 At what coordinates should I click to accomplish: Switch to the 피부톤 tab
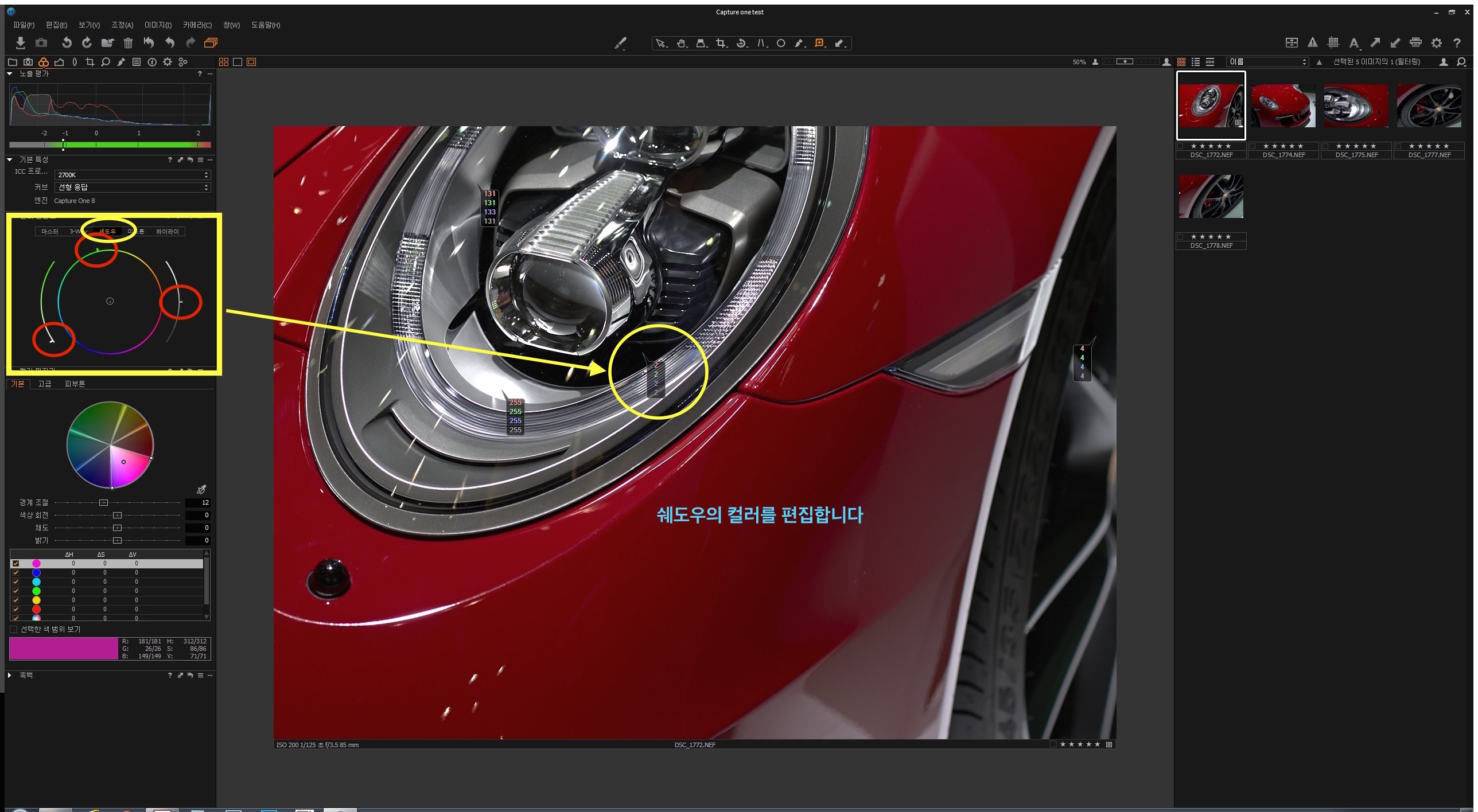click(x=75, y=384)
